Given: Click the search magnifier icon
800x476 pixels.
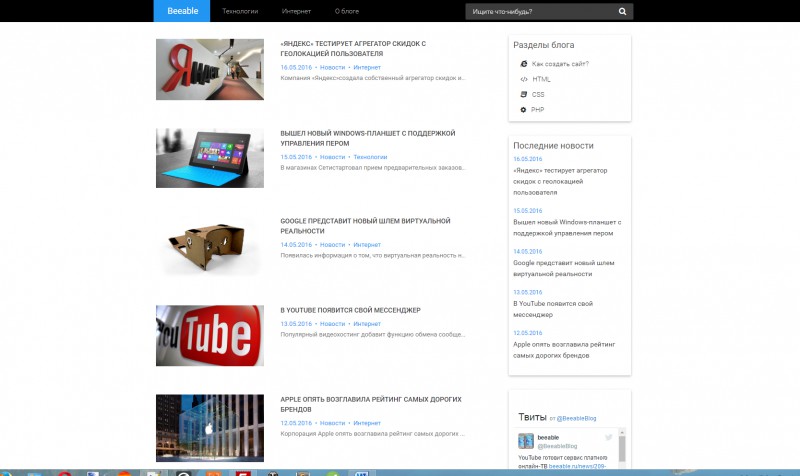Looking at the screenshot, I should (622, 11).
